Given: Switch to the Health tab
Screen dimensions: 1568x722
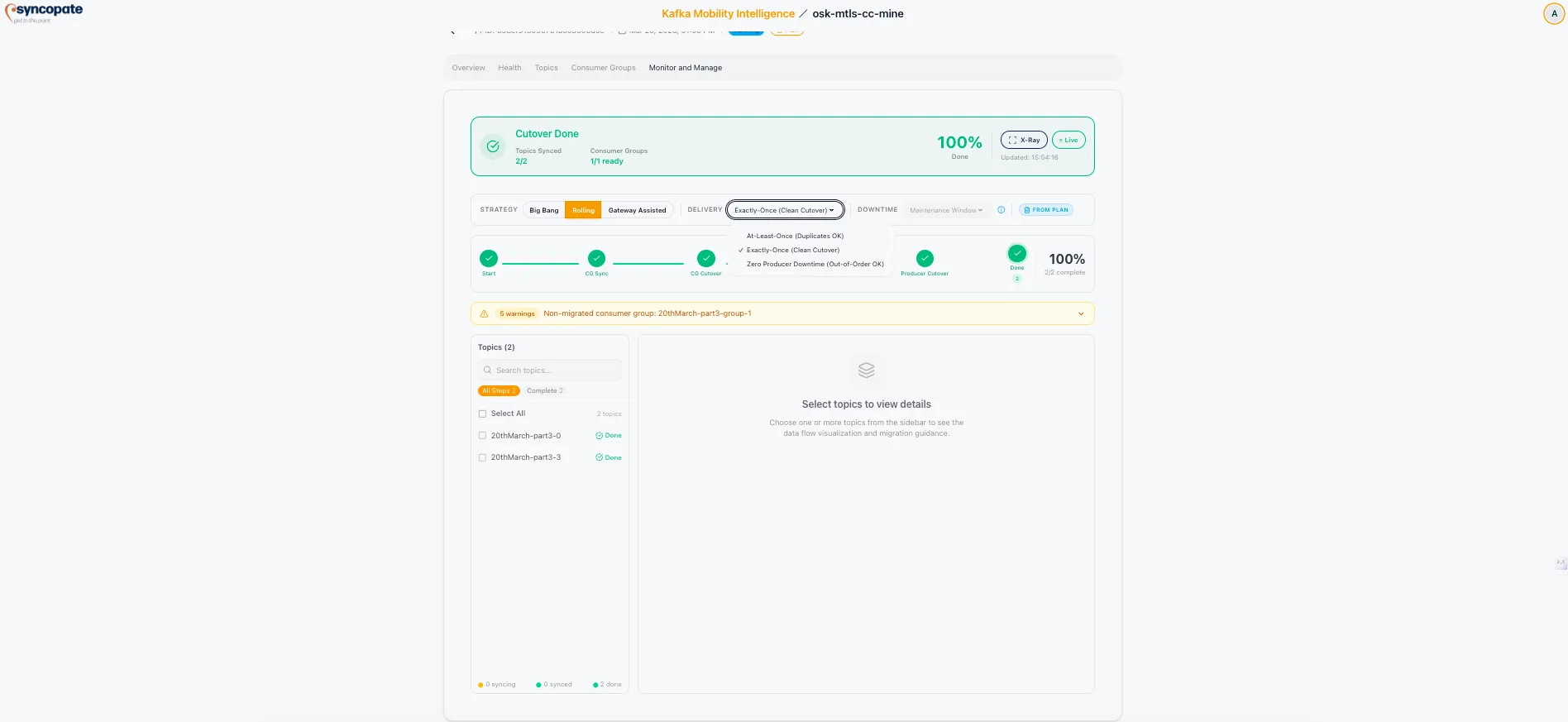Looking at the screenshot, I should pos(509,68).
